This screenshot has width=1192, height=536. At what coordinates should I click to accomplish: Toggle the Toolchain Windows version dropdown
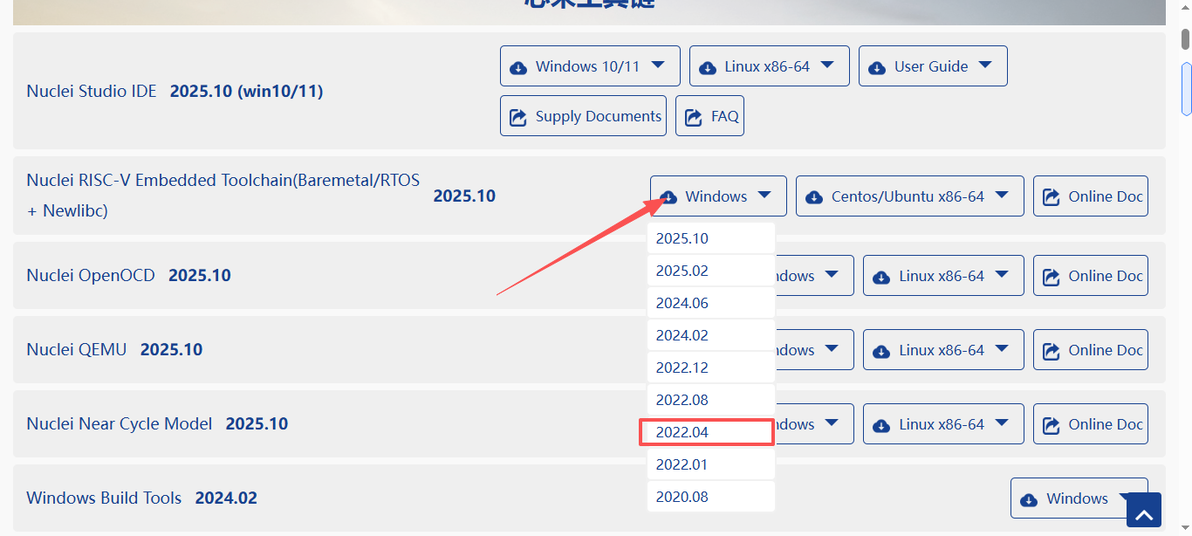[x=718, y=196]
